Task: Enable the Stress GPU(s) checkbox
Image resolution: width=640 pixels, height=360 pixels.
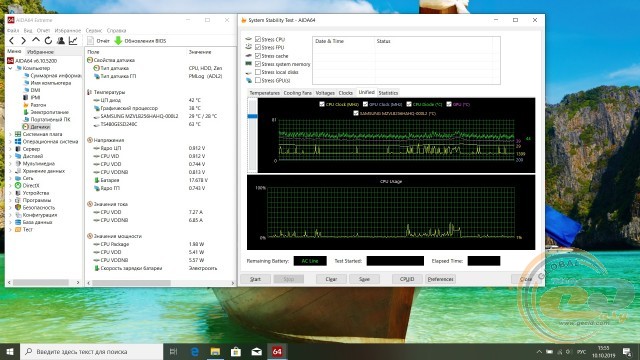Action: pyautogui.click(x=258, y=80)
